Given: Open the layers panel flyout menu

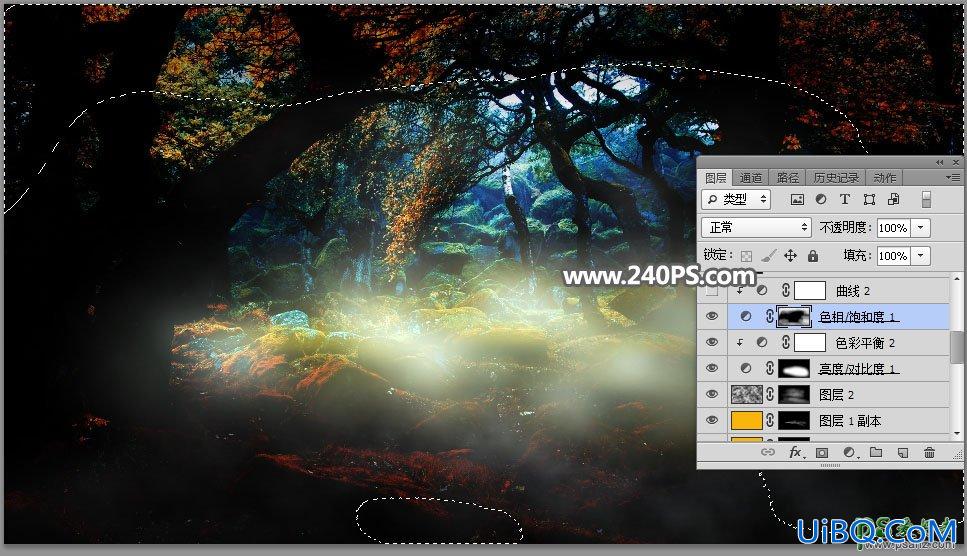Looking at the screenshot, I should click(952, 178).
